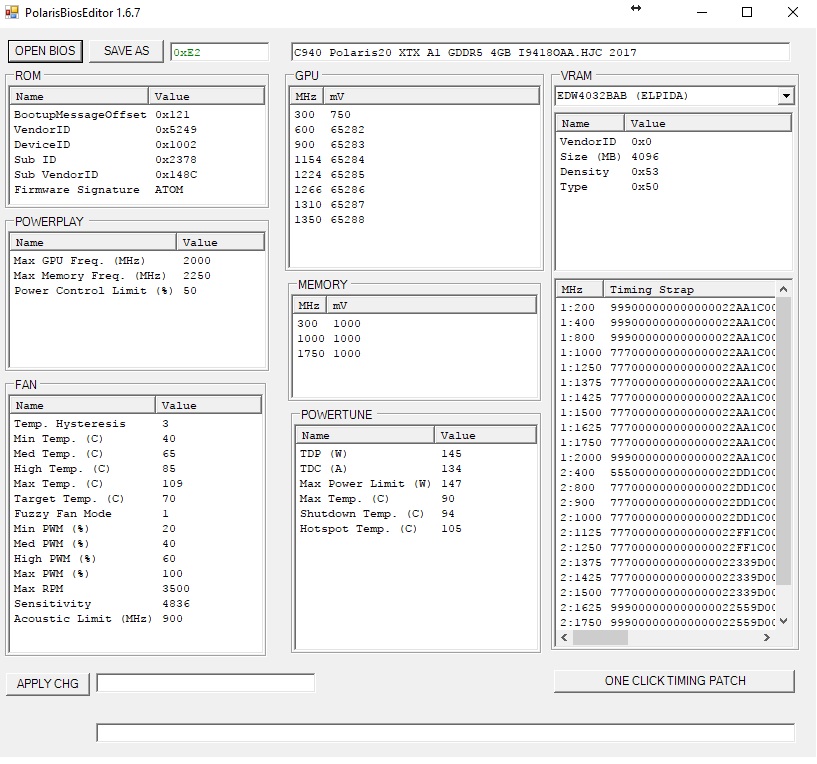This screenshot has width=817, height=764.
Task: Click ONE CLICK TIMING PATCH button
Action: [675, 681]
